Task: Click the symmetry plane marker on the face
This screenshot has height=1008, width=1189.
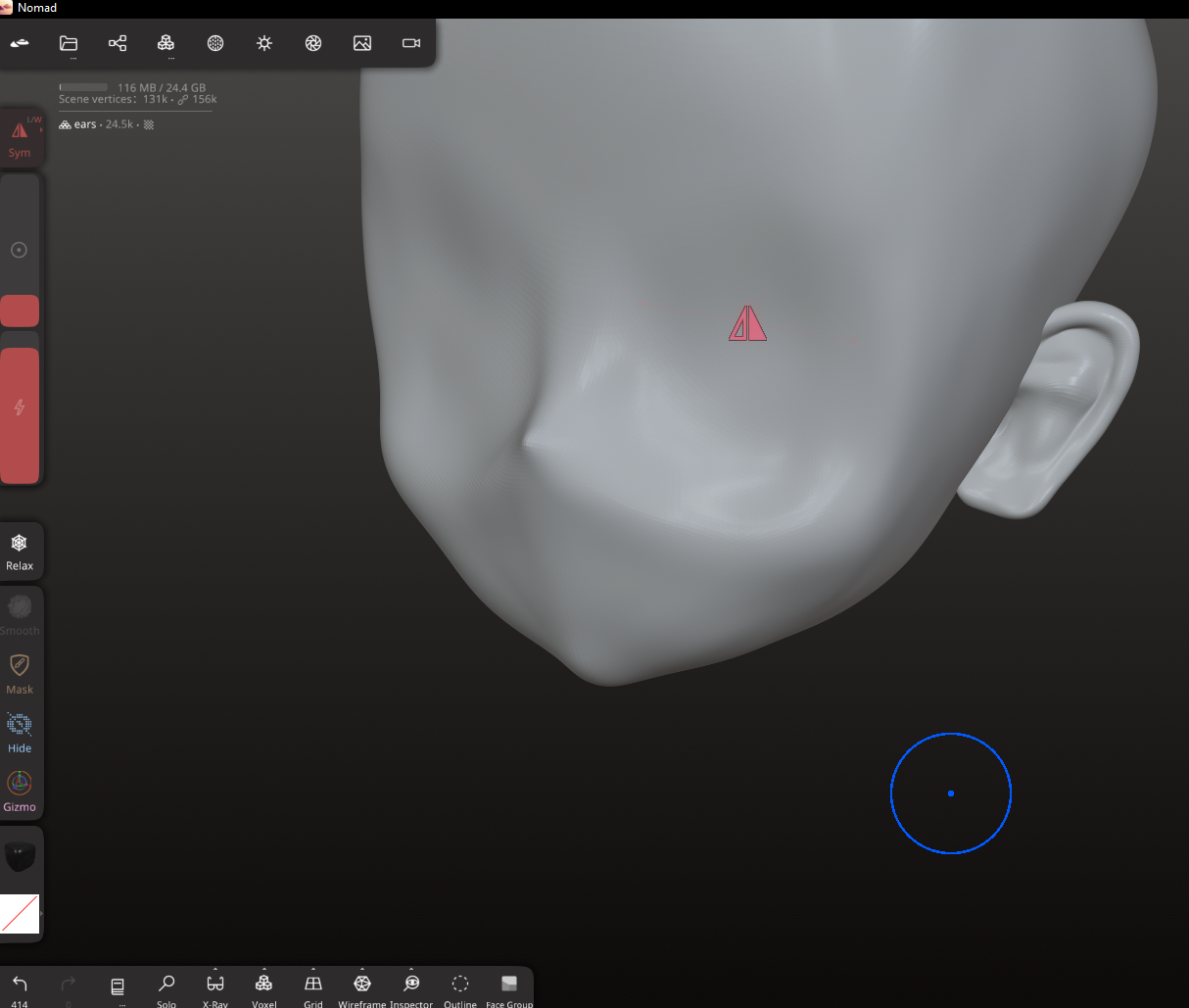Action: point(747,323)
